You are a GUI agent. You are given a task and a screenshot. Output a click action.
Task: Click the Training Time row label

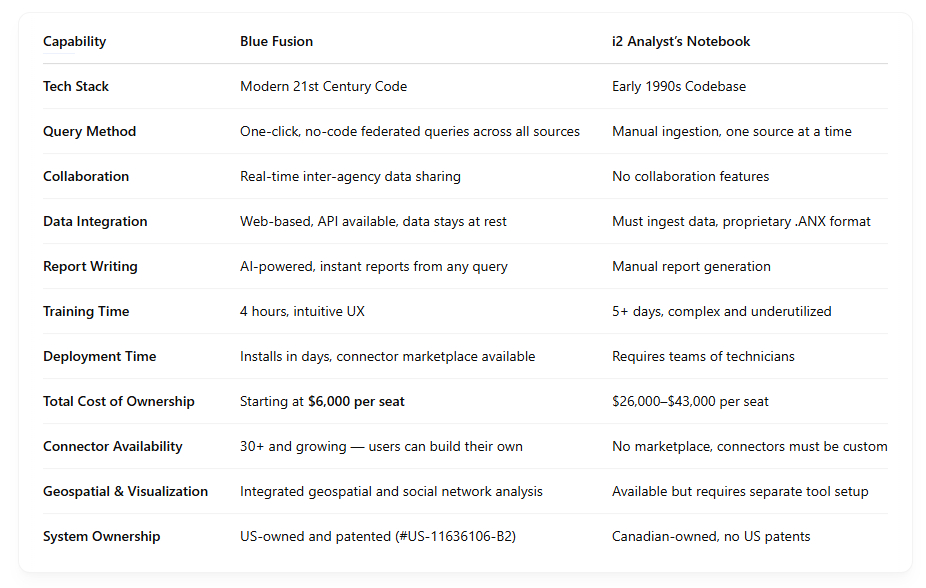pos(86,311)
